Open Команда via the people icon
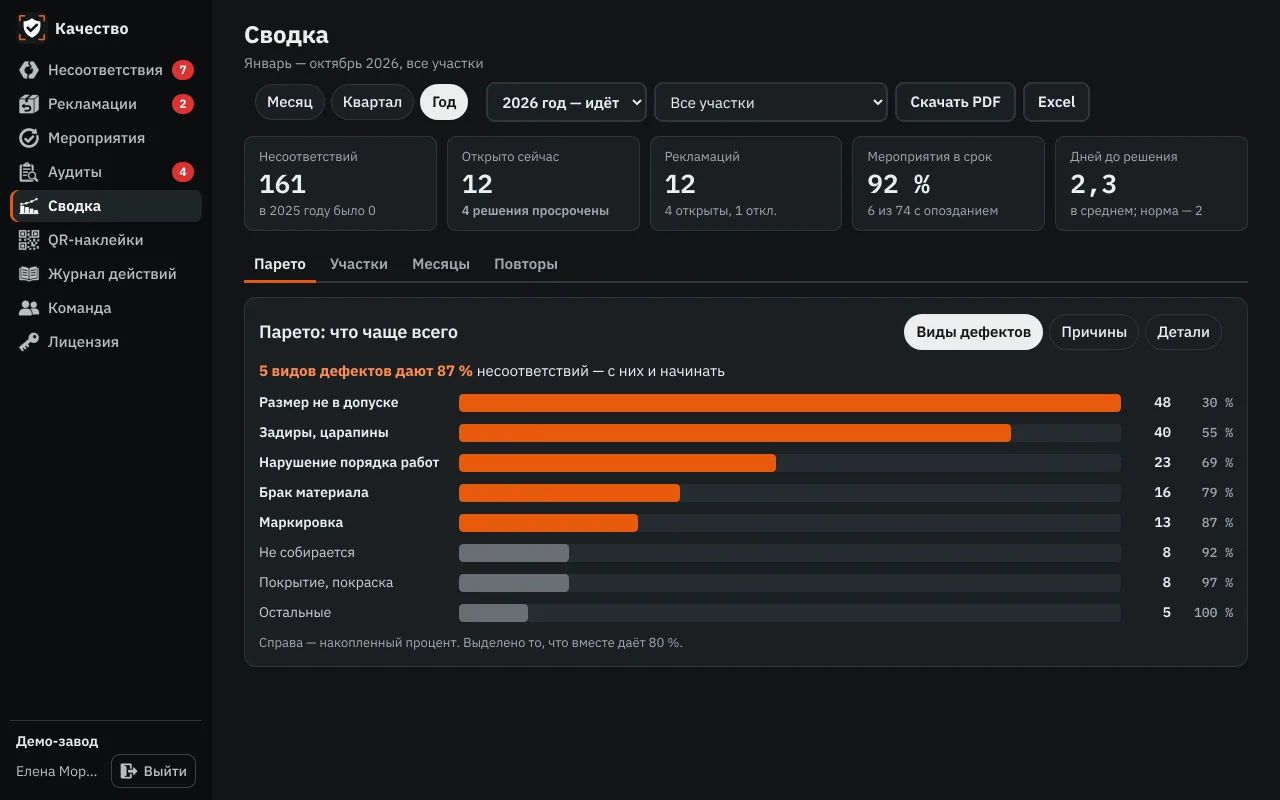The height and width of the screenshot is (800, 1280). (x=29, y=308)
